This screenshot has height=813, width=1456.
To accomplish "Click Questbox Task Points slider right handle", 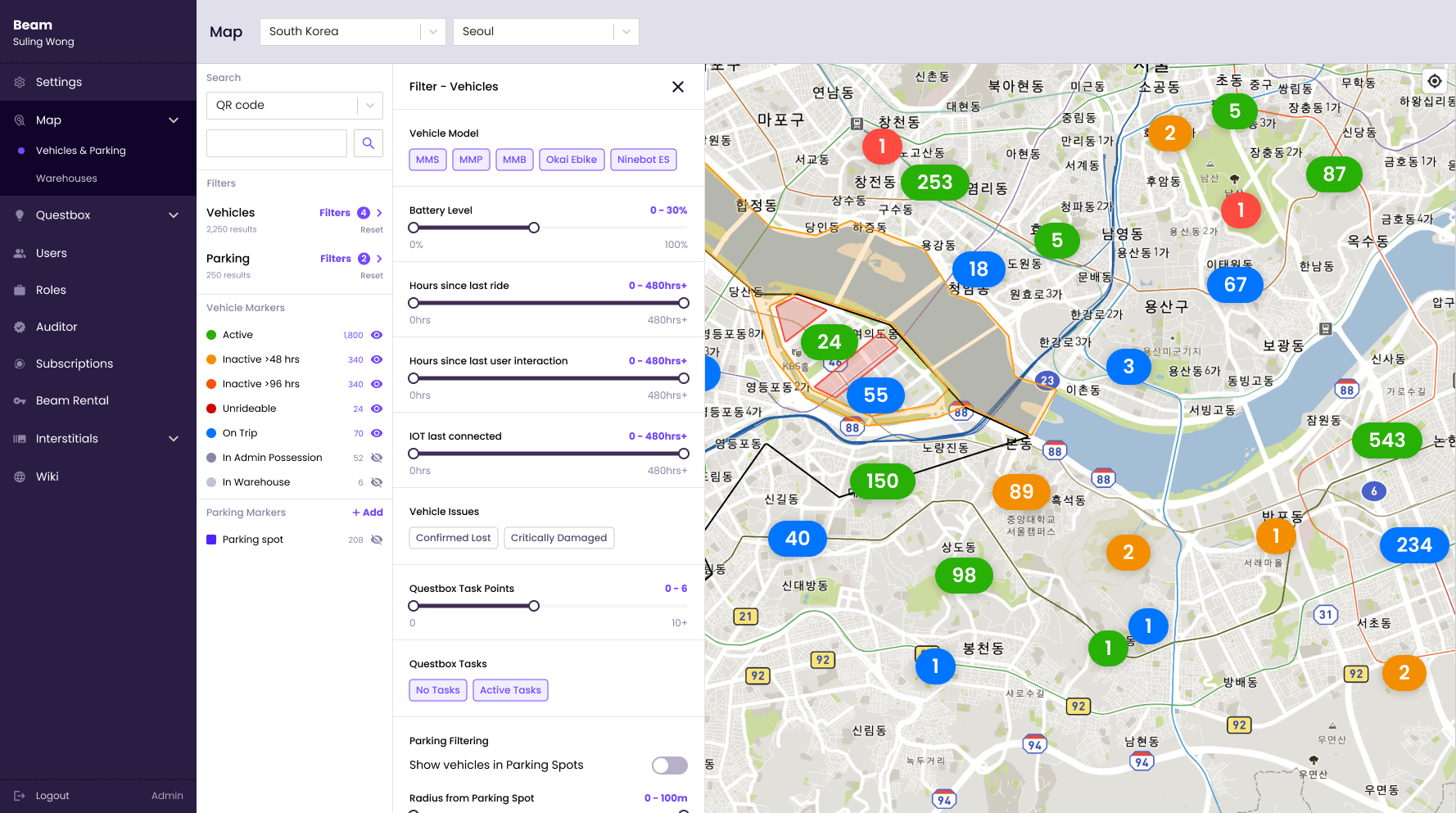I will (x=534, y=606).
